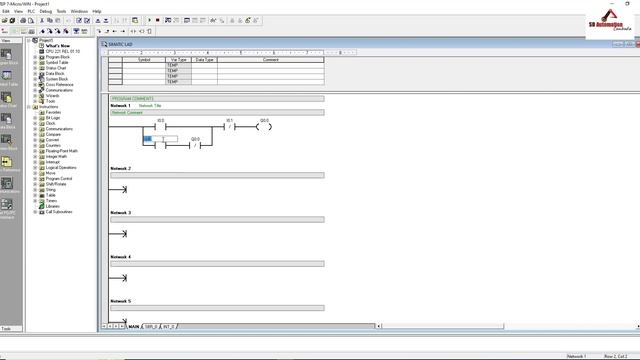Click the Copy toolbar icon
The image size is (640, 360).
tap(50, 20)
